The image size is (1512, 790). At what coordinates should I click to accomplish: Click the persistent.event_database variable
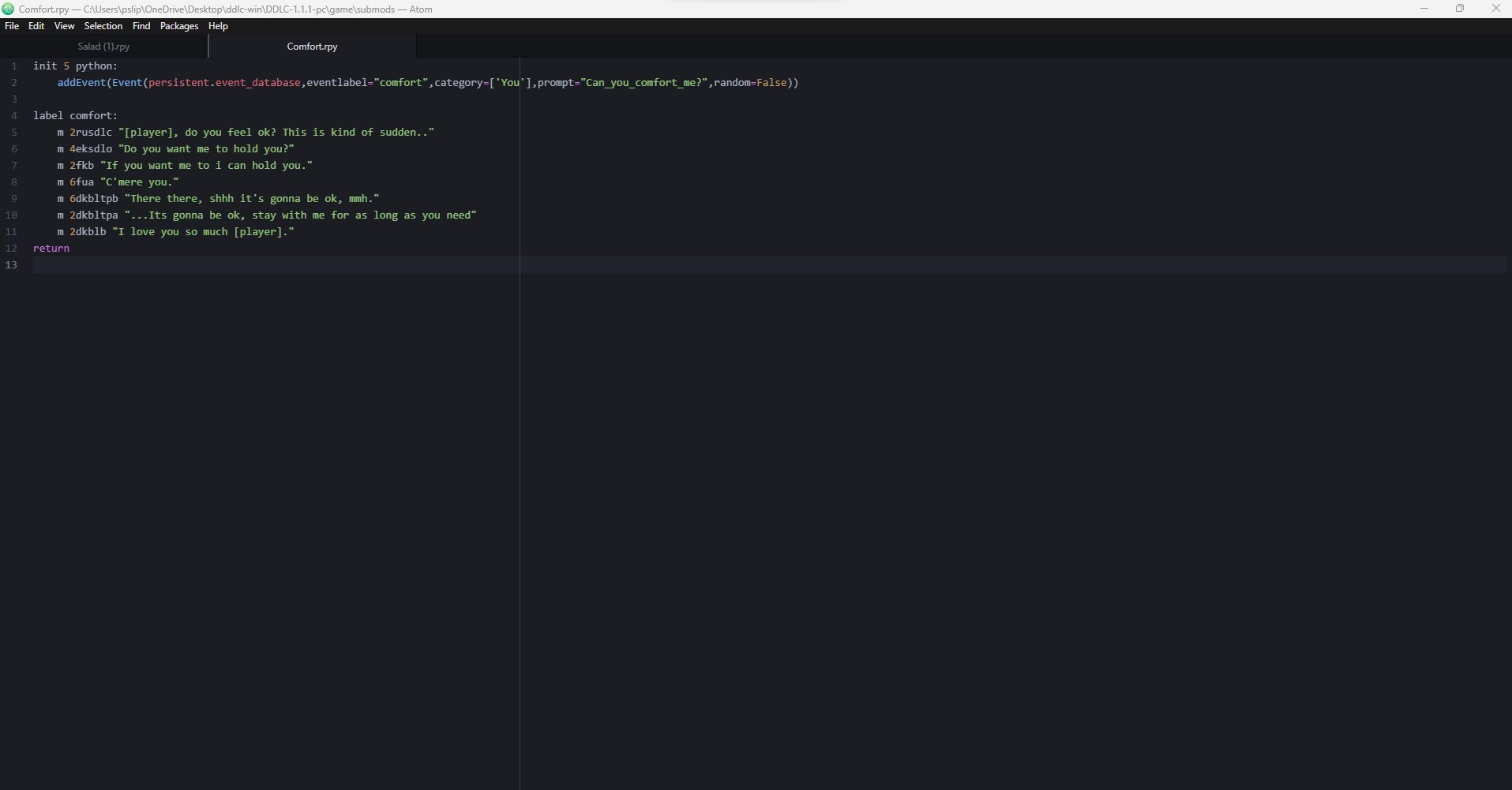point(223,82)
